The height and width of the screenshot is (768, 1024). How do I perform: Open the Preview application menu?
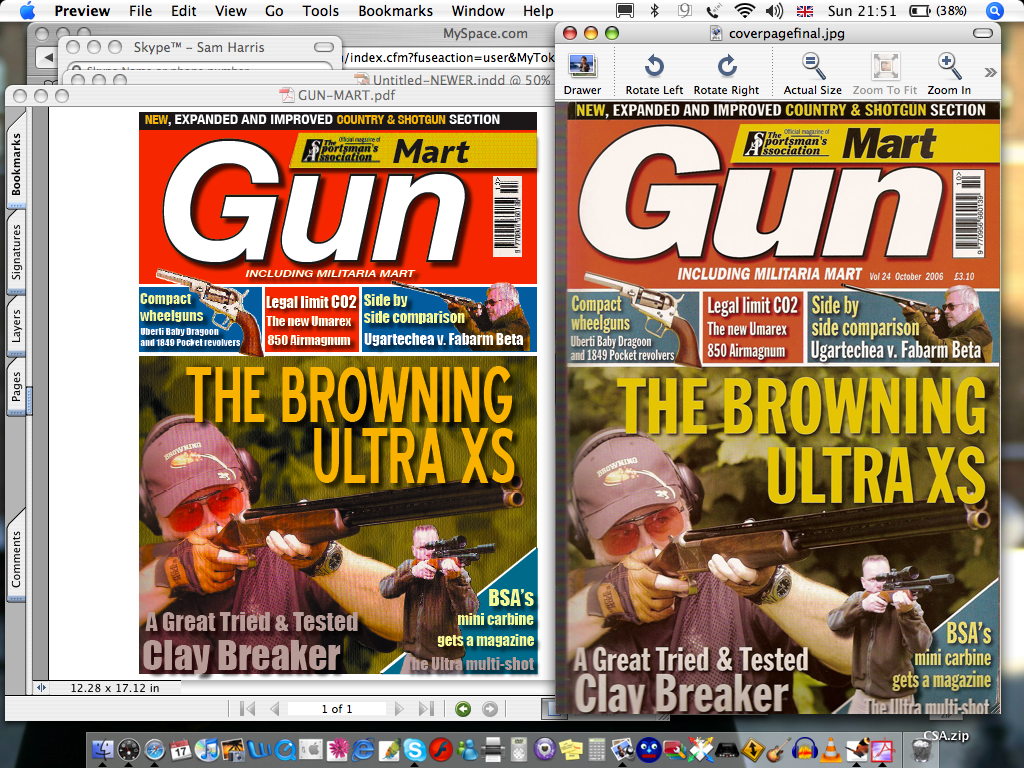coord(82,10)
